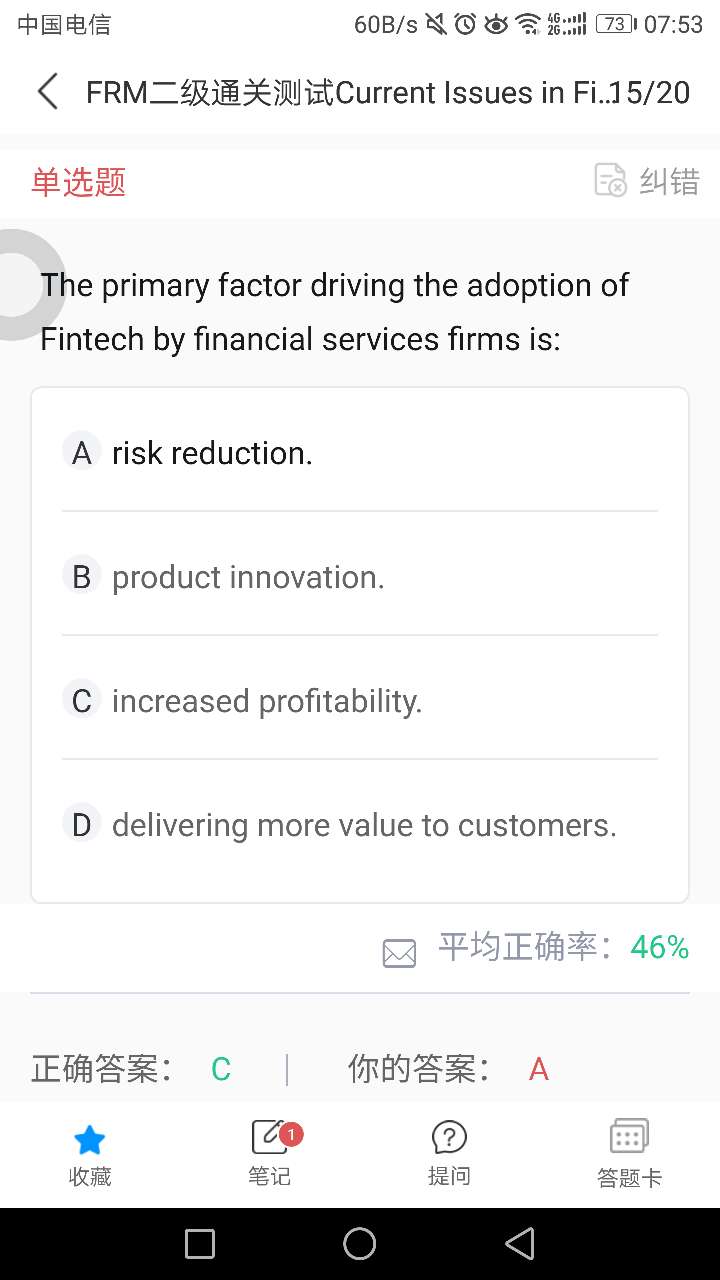Tap the 单选题 question type label
The height and width of the screenshot is (1280, 720).
pyautogui.click(x=79, y=182)
